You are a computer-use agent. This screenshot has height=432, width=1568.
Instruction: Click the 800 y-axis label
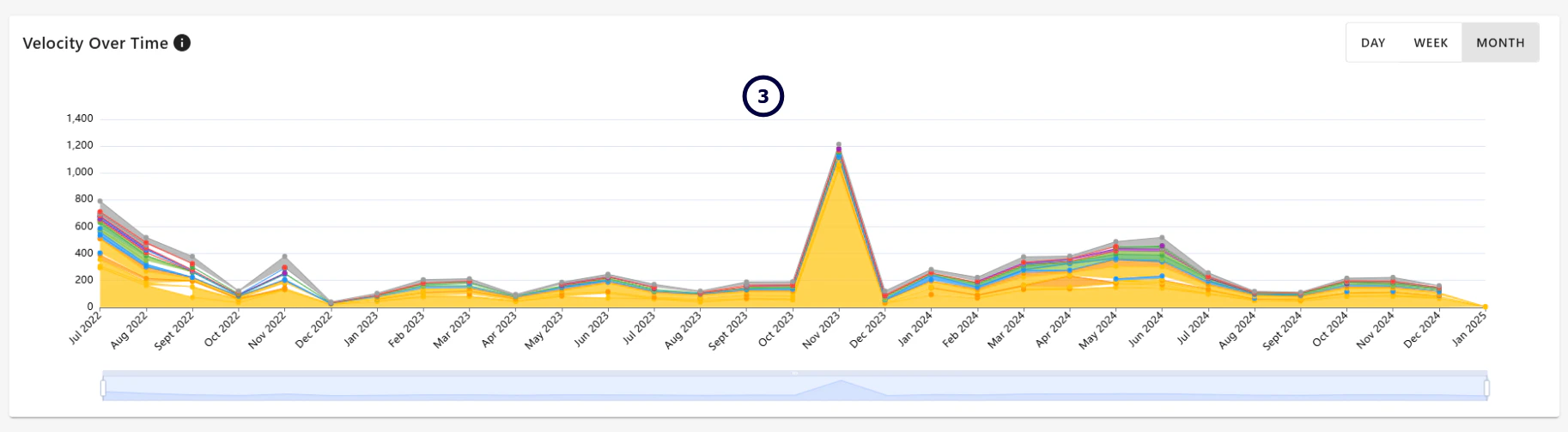(x=84, y=198)
